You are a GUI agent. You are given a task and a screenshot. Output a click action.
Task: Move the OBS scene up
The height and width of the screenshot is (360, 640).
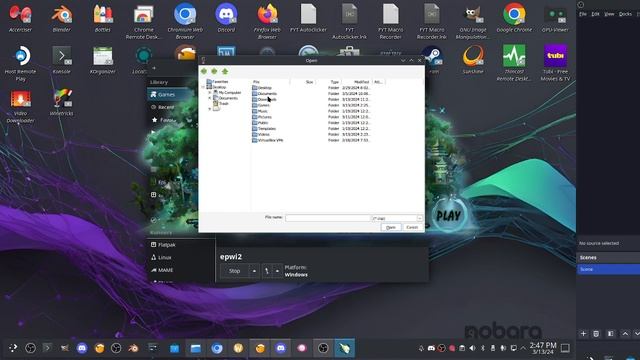[x=625, y=334]
